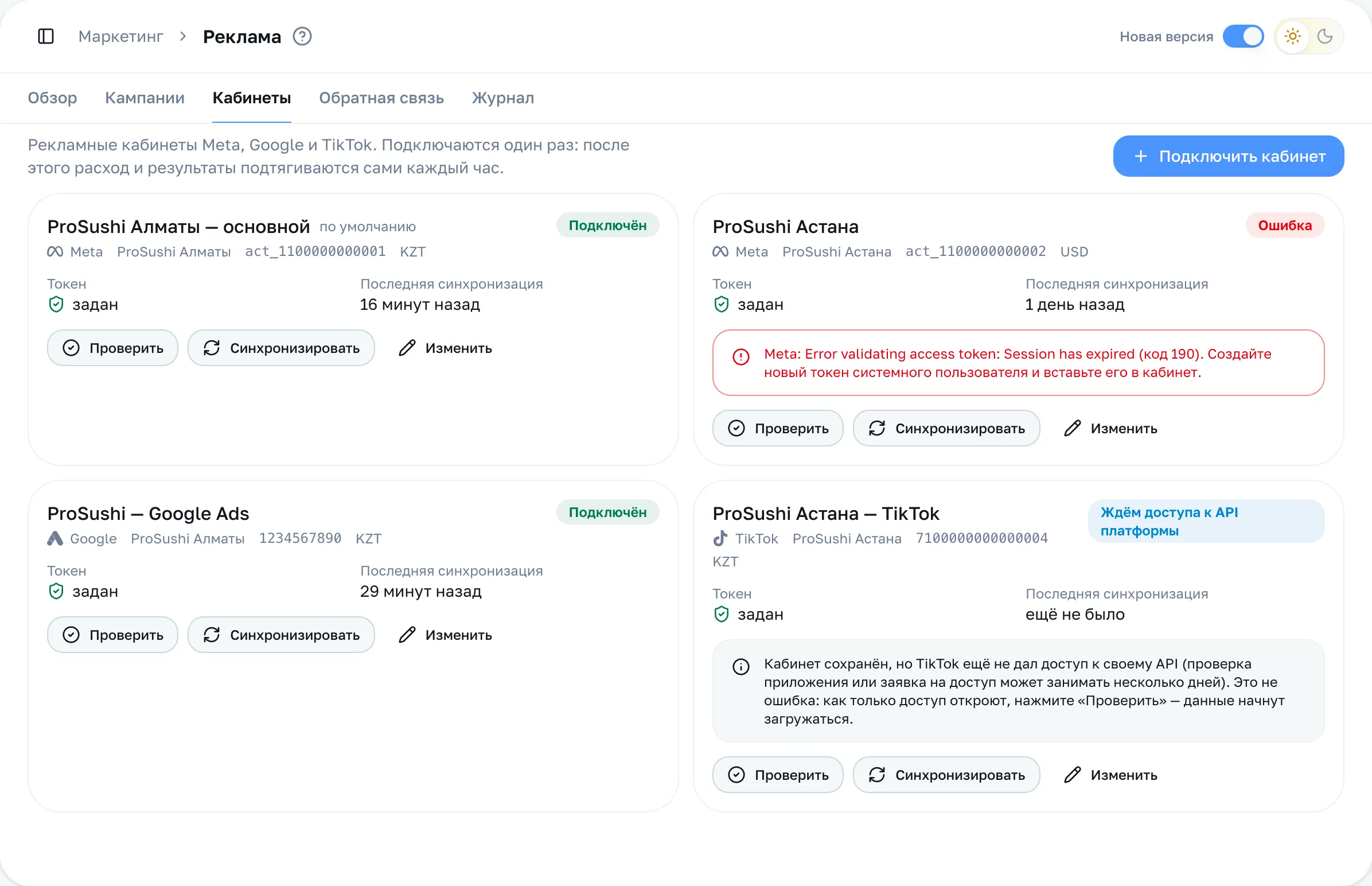This screenshot has width=1372, height=886.
Task: Click Подключён badge on Google Ads card
Action: (608, 512)
